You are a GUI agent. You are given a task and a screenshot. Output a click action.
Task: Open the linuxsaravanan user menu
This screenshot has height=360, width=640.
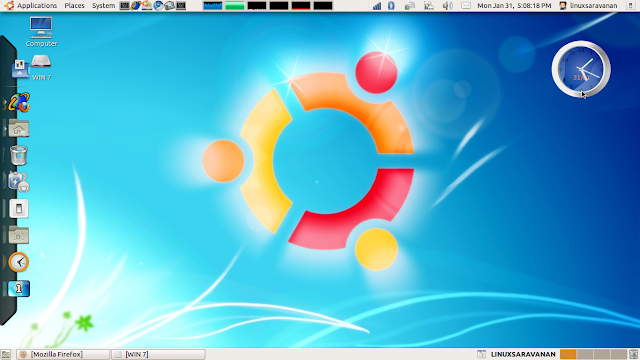pyautogui.click(x=588, y=6)
